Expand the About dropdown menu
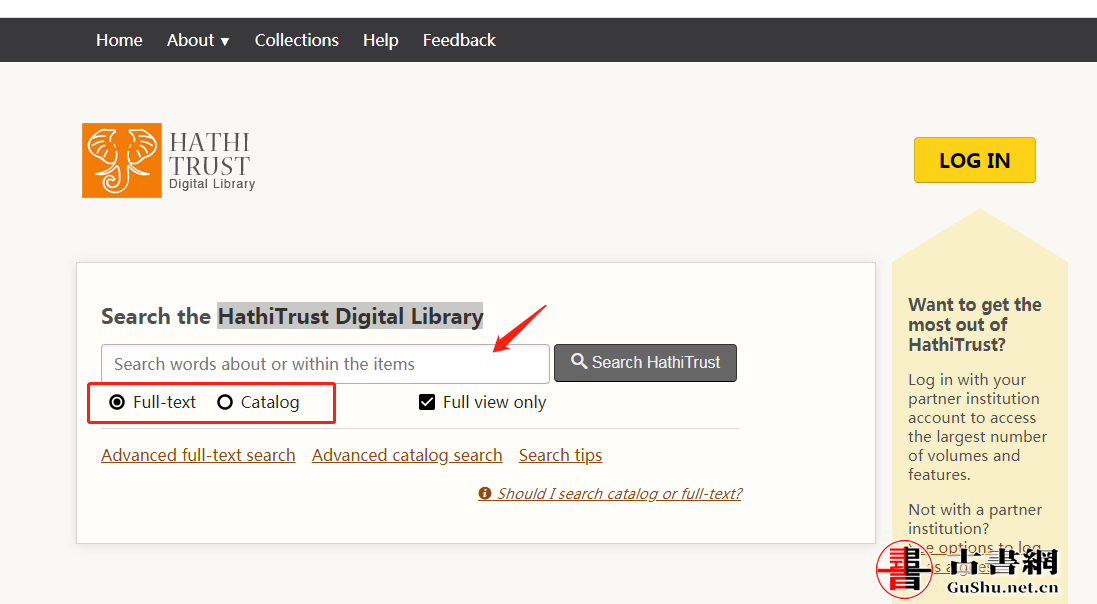This screenshot has width=1097, height=604. 198,41
